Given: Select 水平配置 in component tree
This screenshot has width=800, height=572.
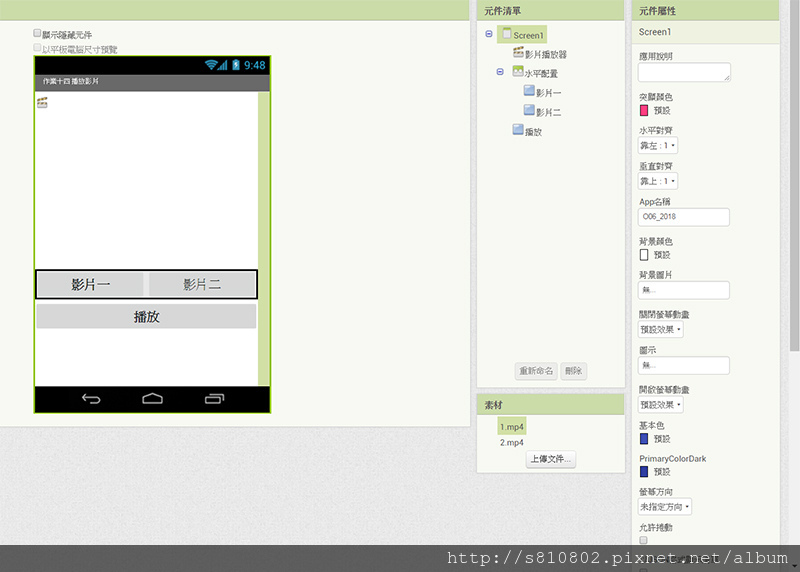Looking at the screenshot, I should point(541,74).
